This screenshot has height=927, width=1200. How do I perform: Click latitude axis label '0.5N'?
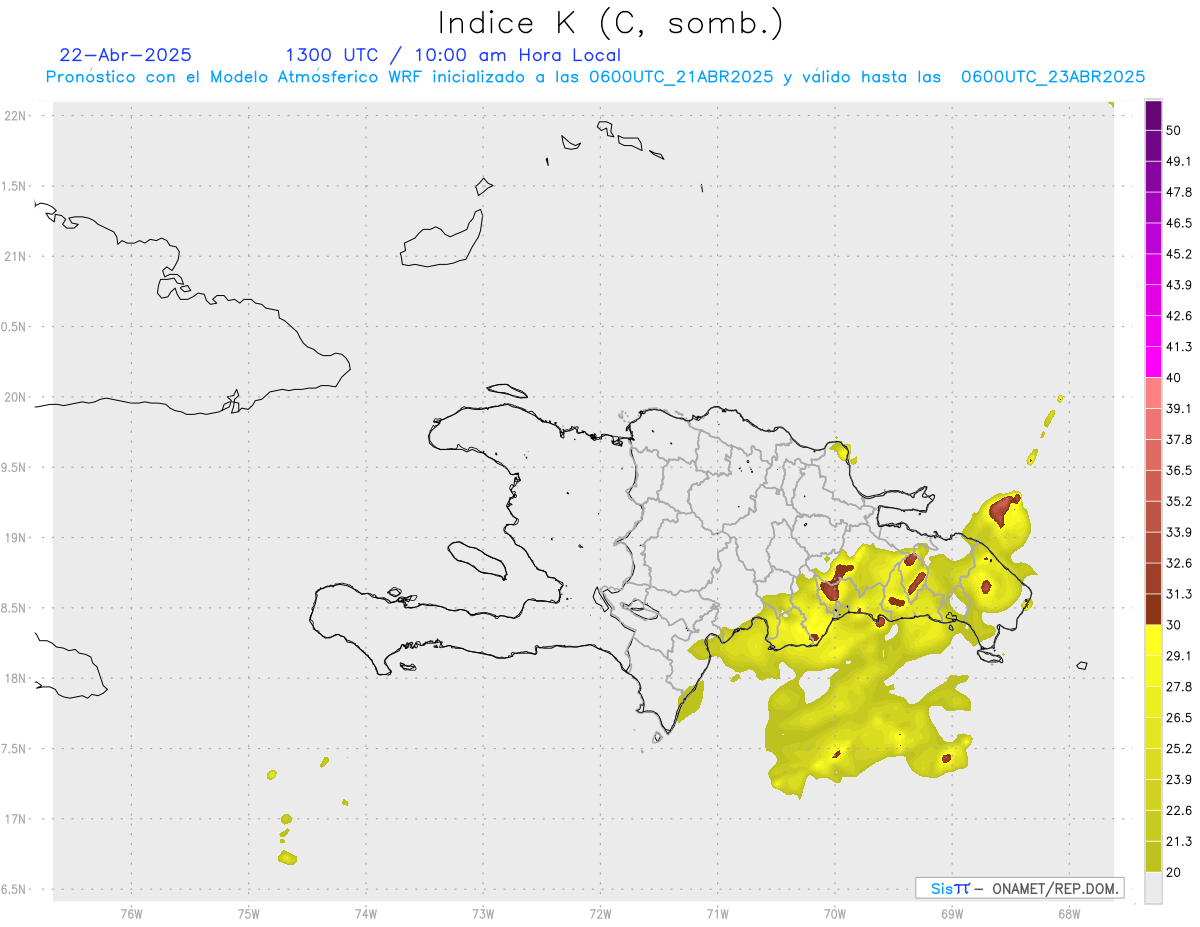15,327
